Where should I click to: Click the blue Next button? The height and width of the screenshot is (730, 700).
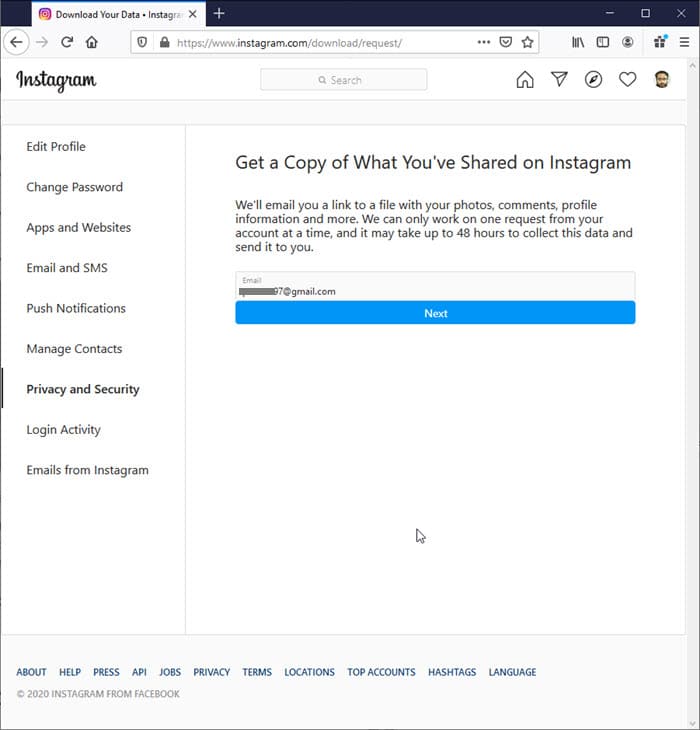tap(435, 313)
